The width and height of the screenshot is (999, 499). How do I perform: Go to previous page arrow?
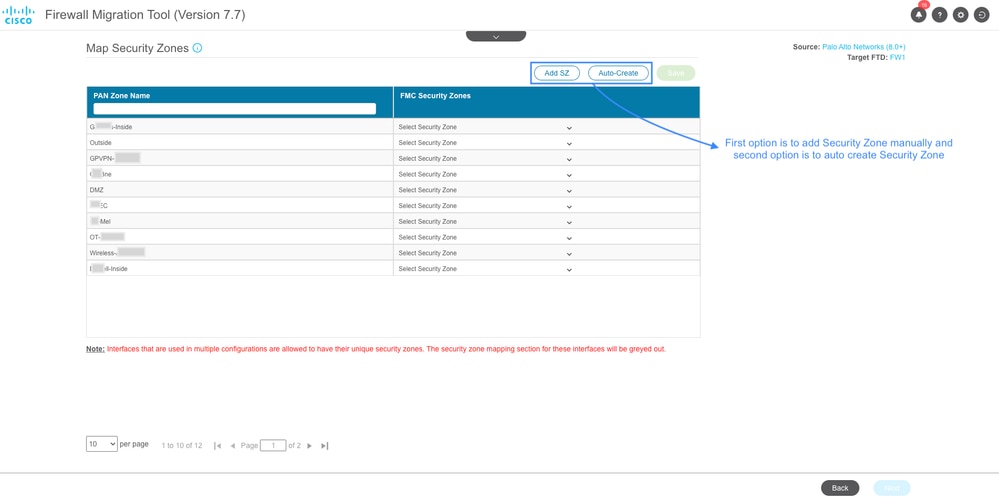click(x=233, y=445)
